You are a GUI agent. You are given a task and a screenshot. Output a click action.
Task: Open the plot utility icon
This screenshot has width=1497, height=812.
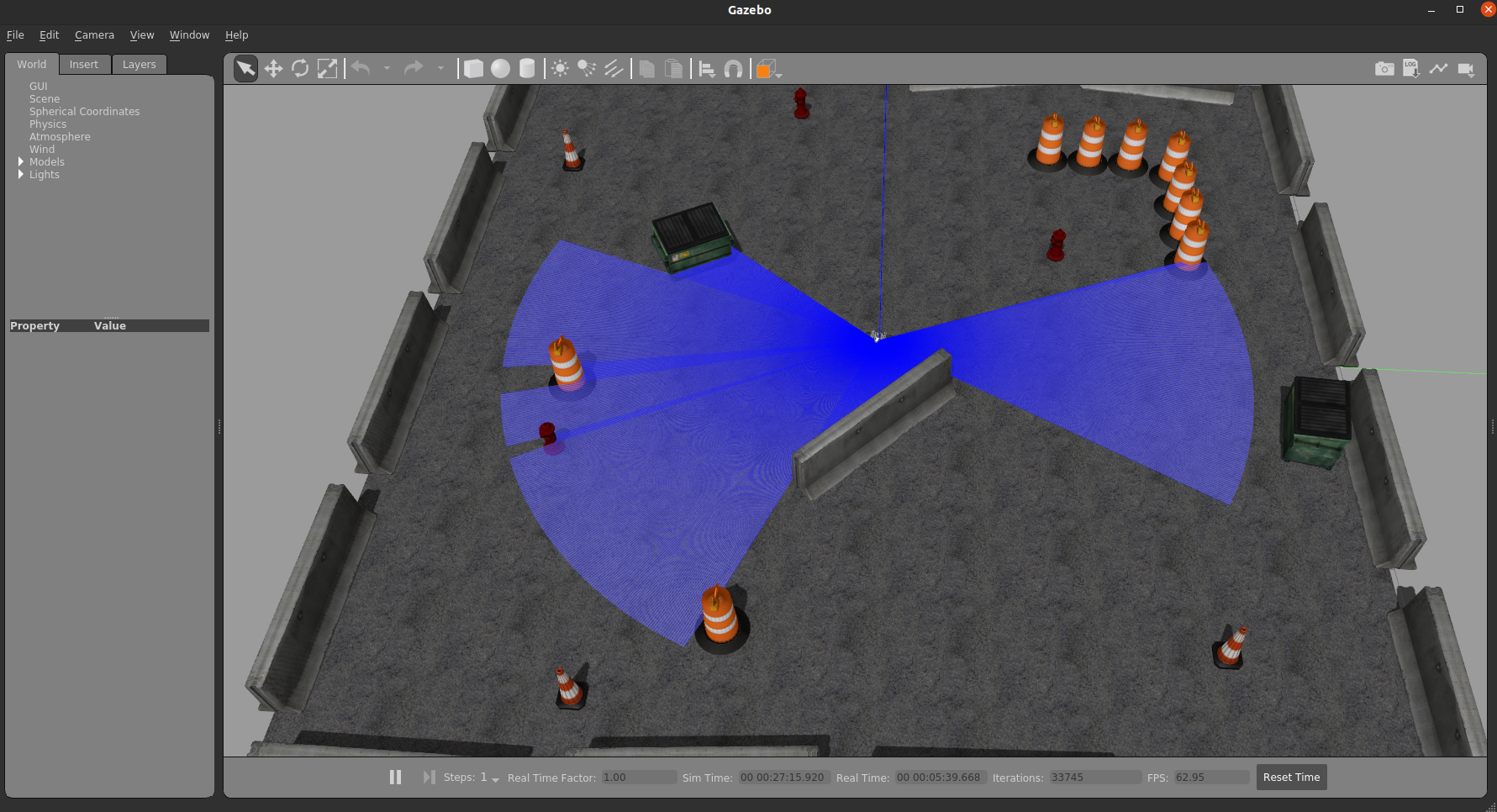[1438, 69]
